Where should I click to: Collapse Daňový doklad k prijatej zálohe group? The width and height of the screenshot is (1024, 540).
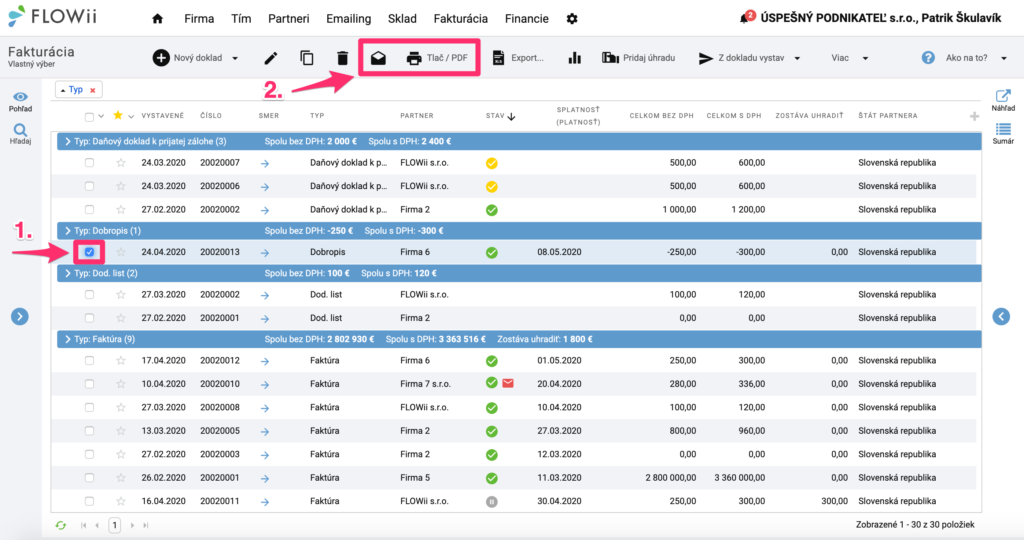(67, 142)
